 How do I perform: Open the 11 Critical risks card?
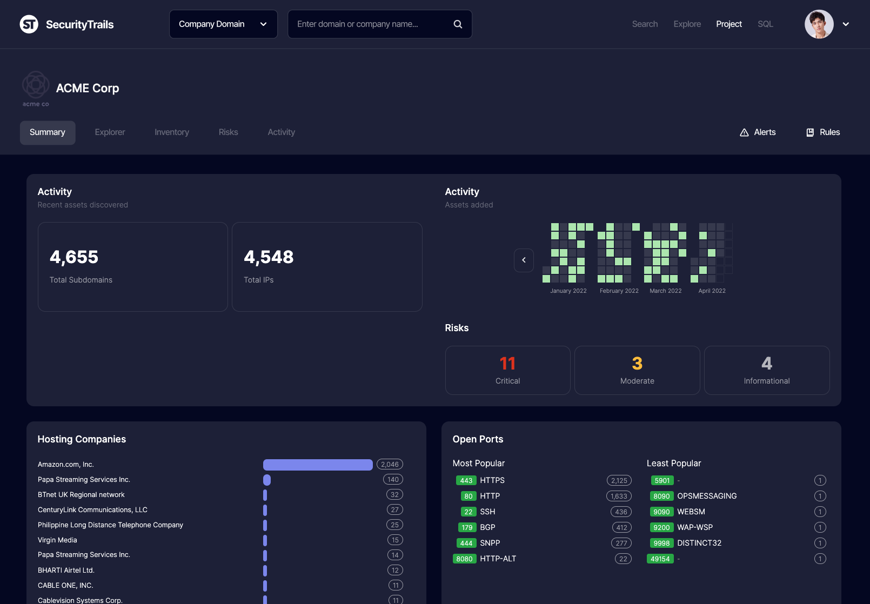[x=508, y=370]
